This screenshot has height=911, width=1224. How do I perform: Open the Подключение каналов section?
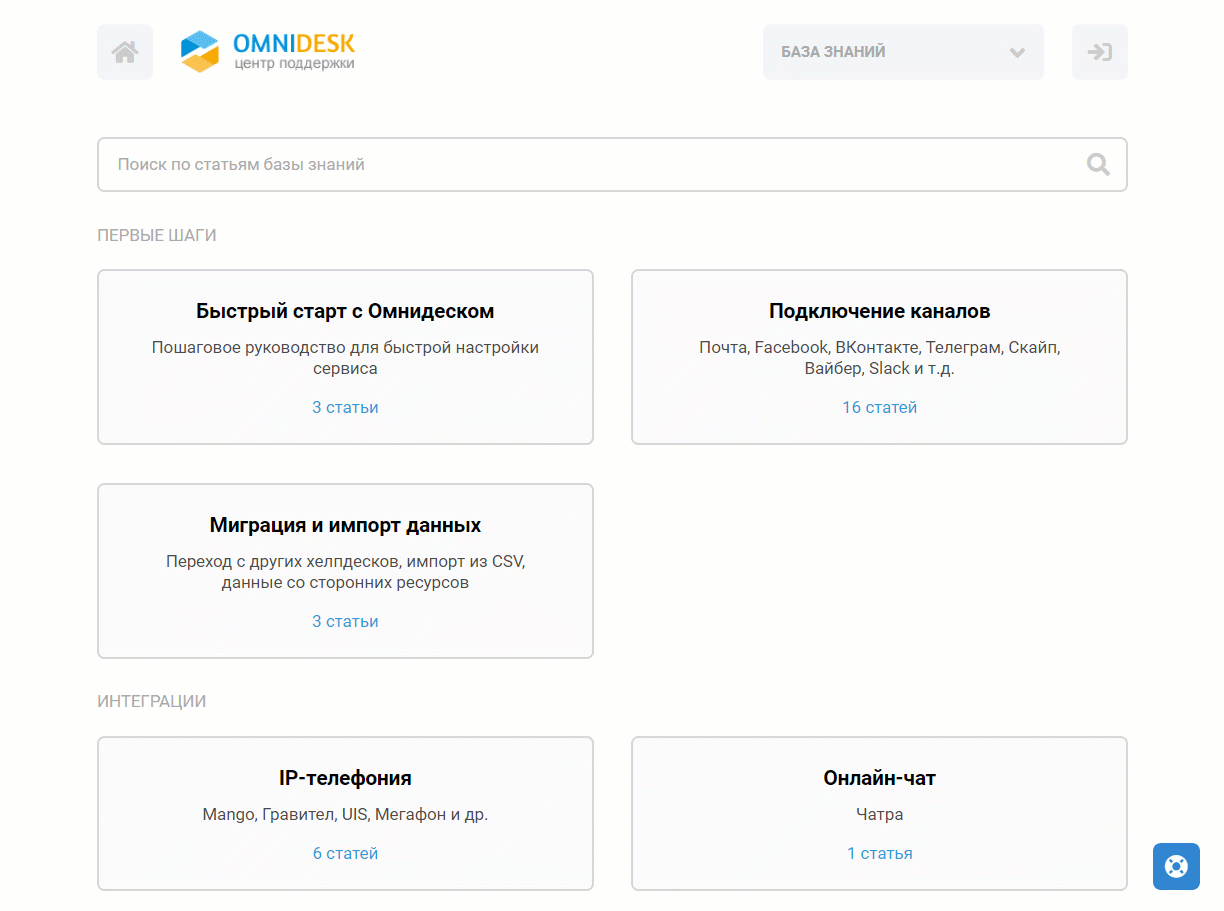pyautogui.click(x=879, y=311)
